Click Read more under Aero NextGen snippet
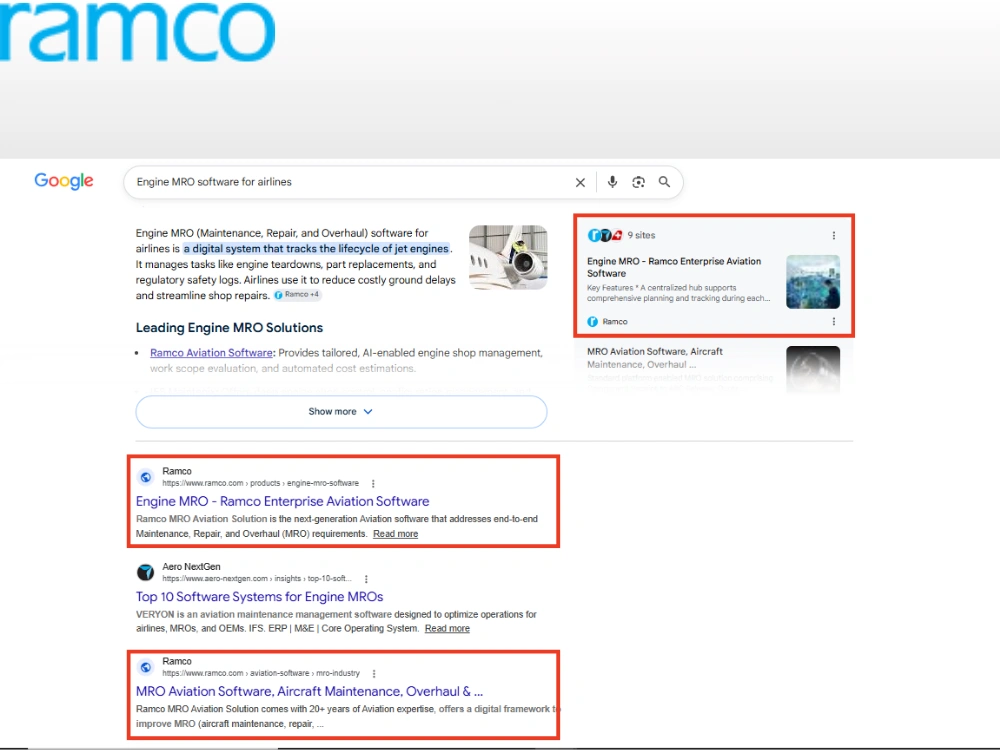The width and height of the screenshot is (1000, 750). coord(447,628)
